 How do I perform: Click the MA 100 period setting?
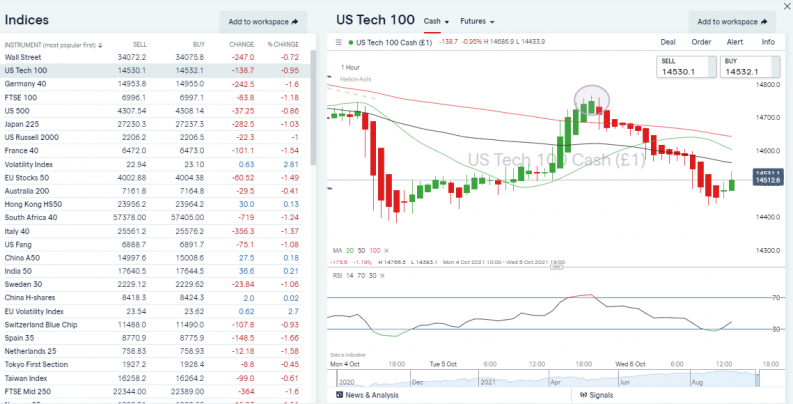point(375,250)
